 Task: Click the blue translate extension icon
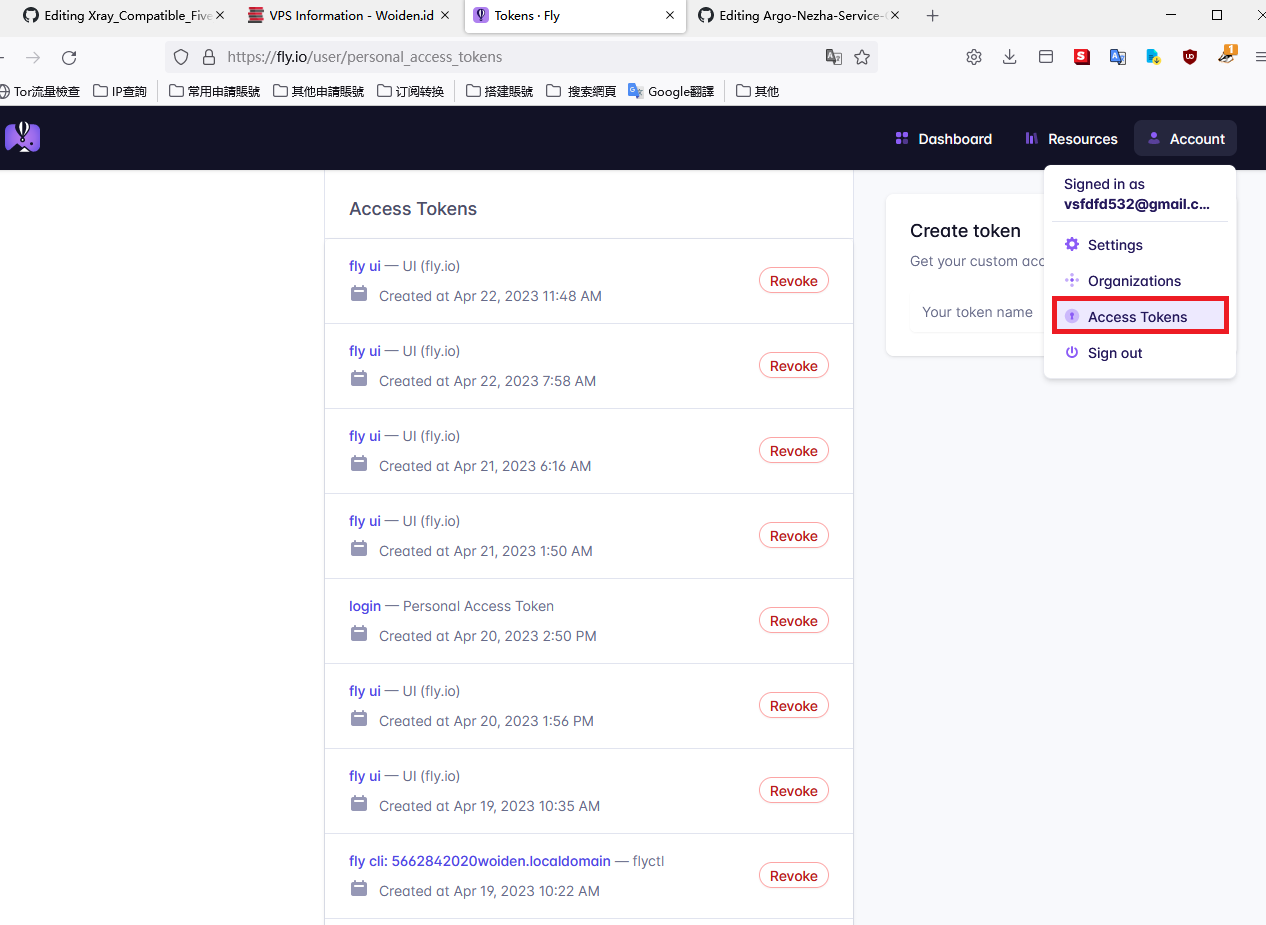(1118, 57)
